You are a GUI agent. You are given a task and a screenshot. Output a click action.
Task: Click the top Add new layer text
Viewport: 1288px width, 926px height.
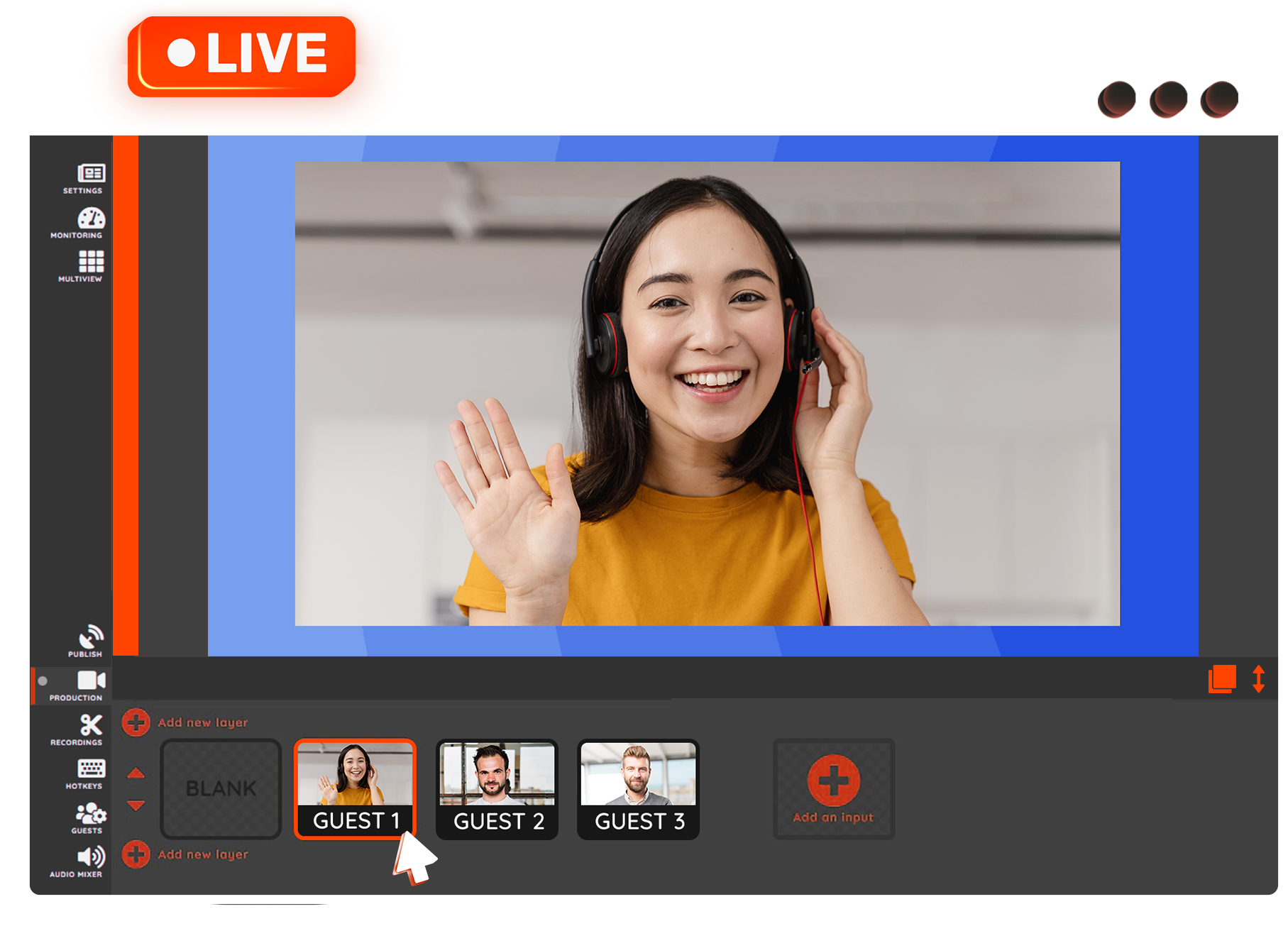pyautogui.click(x=203, y=722)
